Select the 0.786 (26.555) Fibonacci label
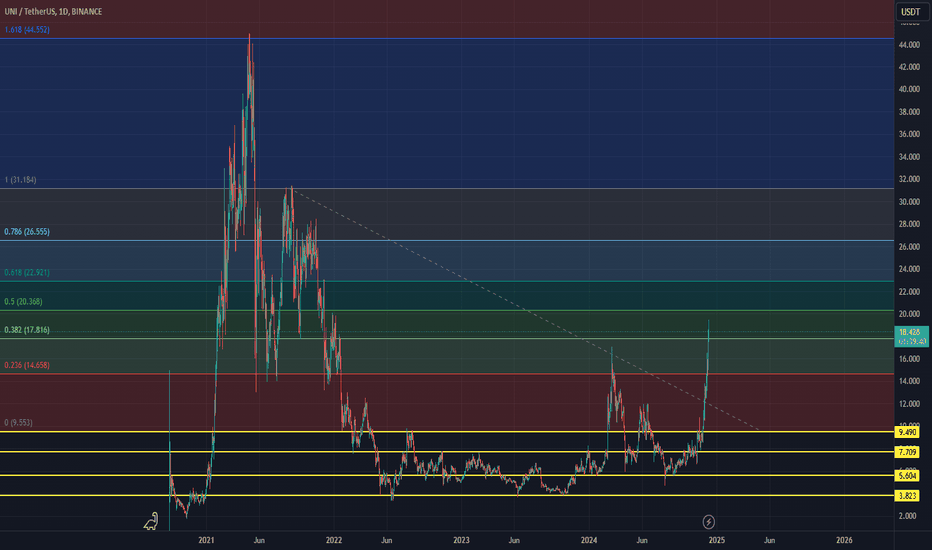 27,232
